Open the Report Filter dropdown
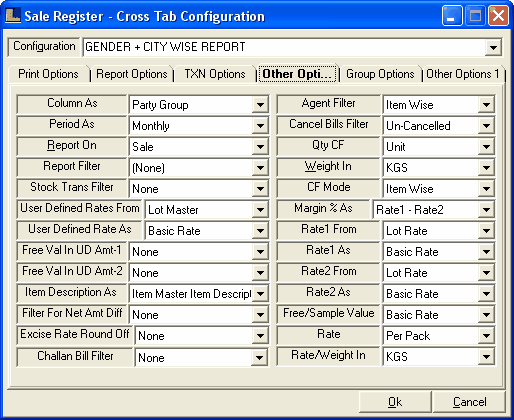This screenshot has width=514, height=420. click(260, 168)
